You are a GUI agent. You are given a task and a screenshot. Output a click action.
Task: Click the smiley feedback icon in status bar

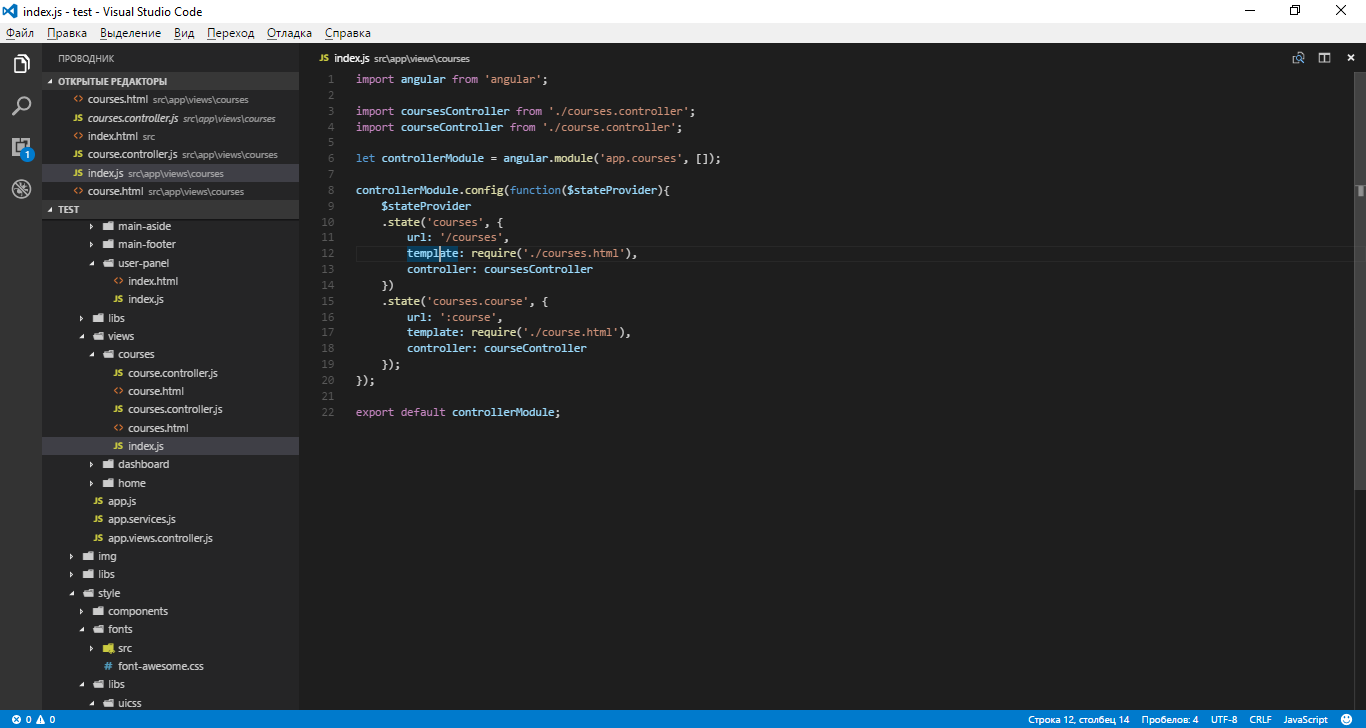[1346, 720]
